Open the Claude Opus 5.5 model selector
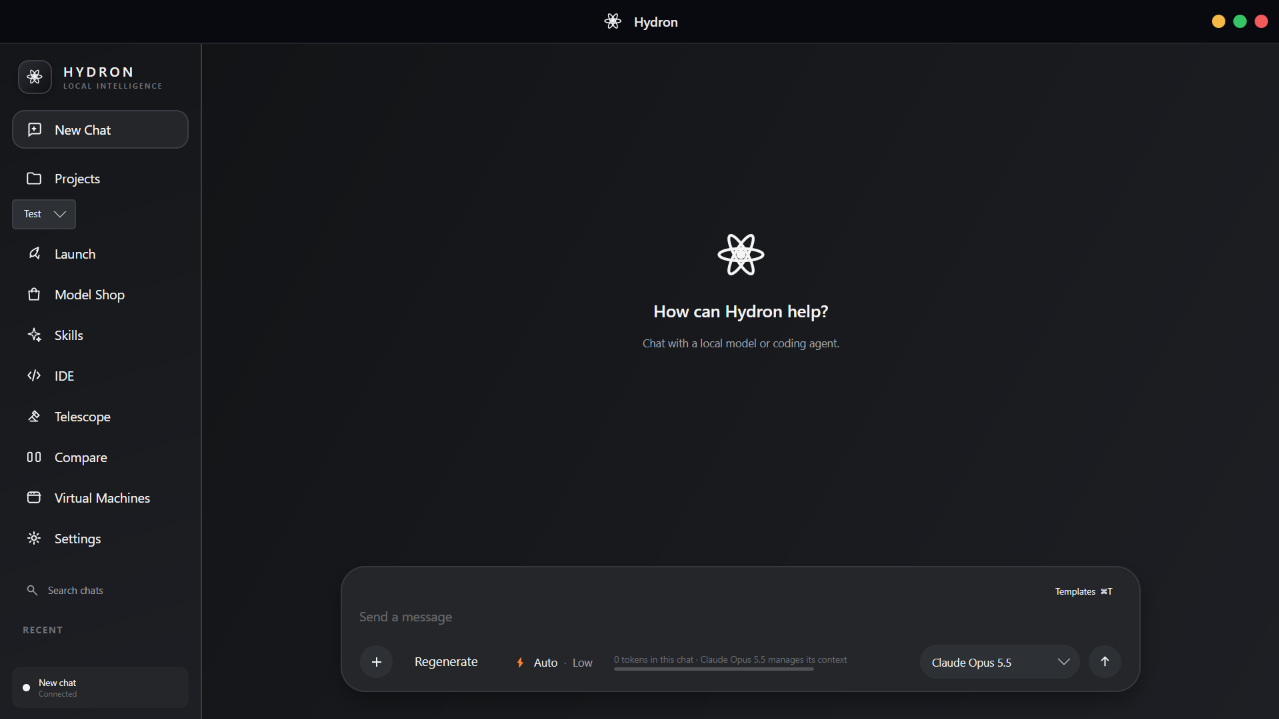1279x719 pixels. [1000, 662]
